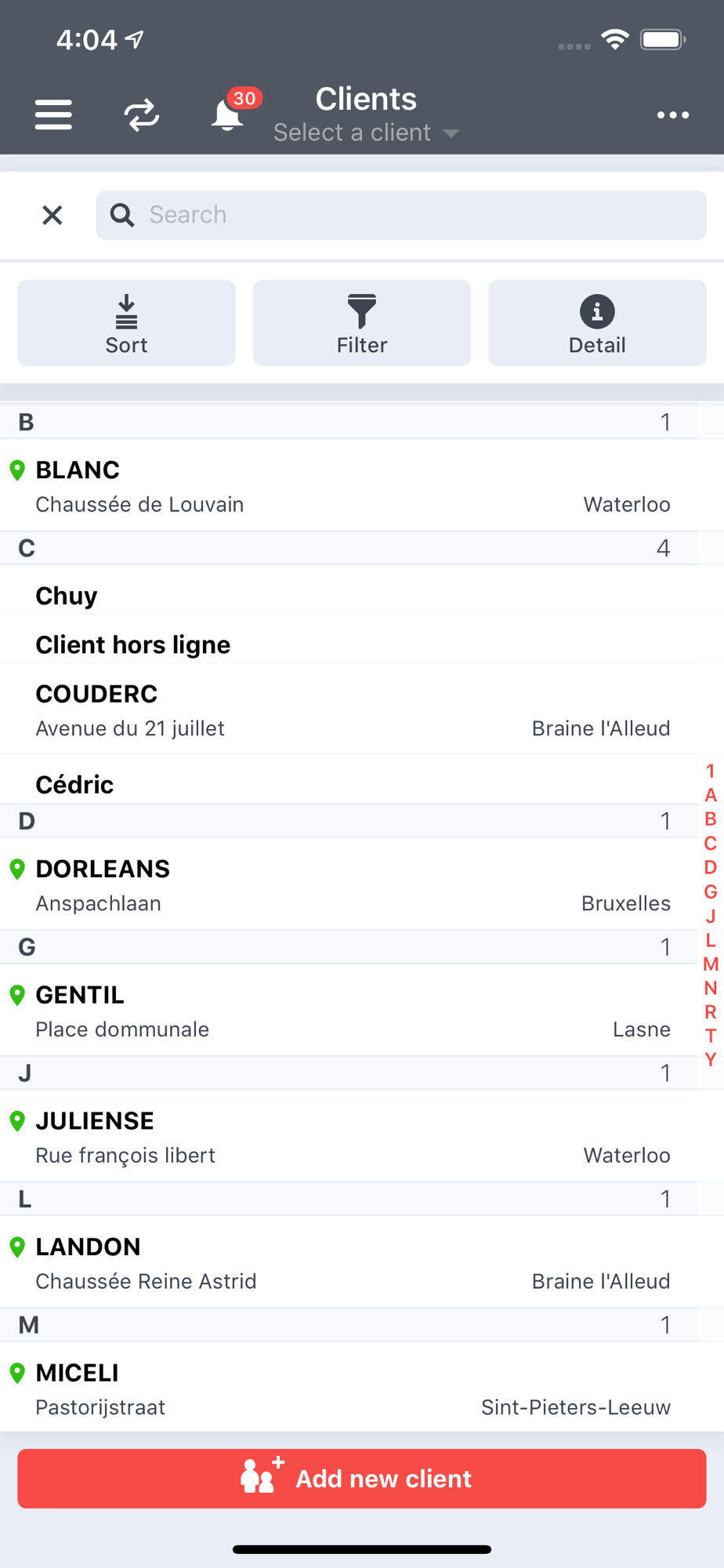Tap the green location pin beside MICELI
This screenshot has width=724, height=1568.
(x=17, y=1373)
